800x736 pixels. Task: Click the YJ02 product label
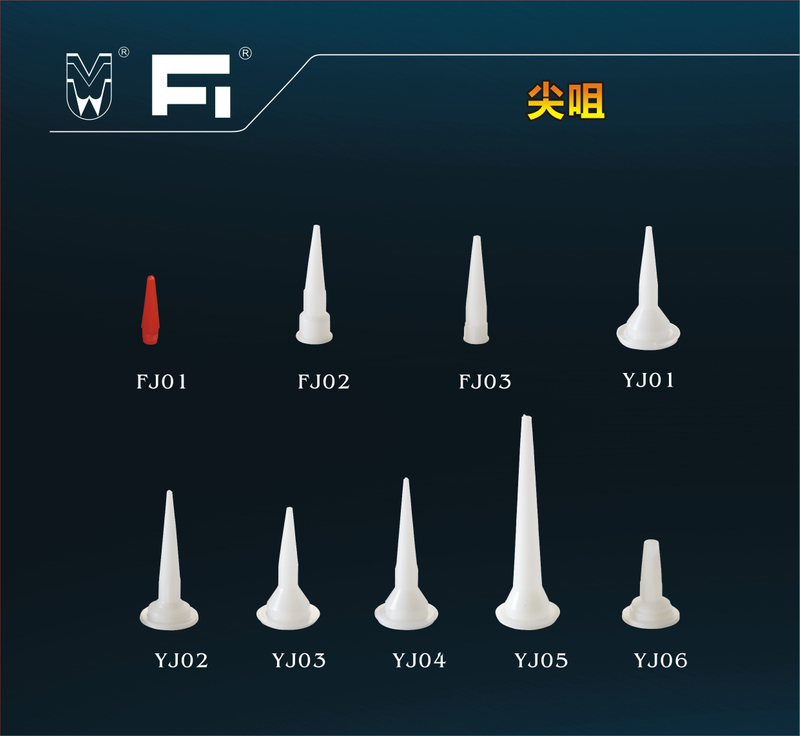click(x=182, y=661)
